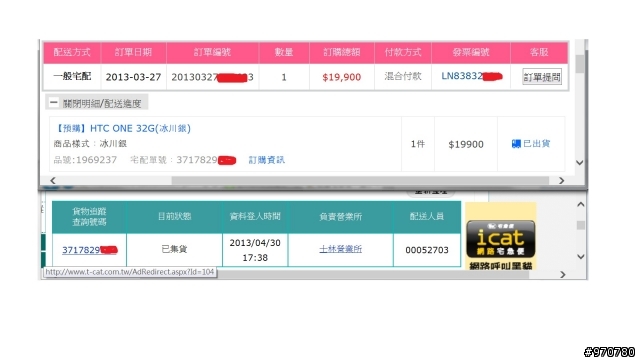The width and height of the screenshot is (640, 360).
Task: Click the upper panel vertical scrollbar thumb
Action: pyautogui.click(x=579, y=64)
